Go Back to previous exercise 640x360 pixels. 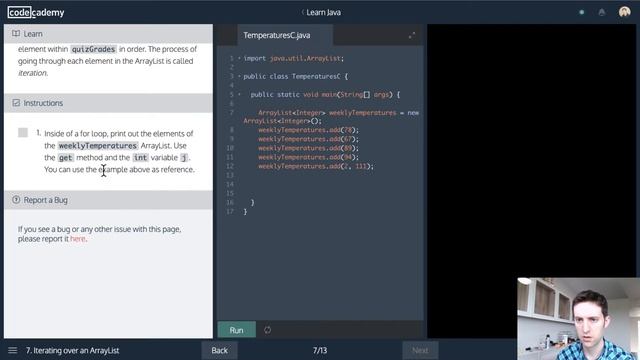[x=220, y=350]
